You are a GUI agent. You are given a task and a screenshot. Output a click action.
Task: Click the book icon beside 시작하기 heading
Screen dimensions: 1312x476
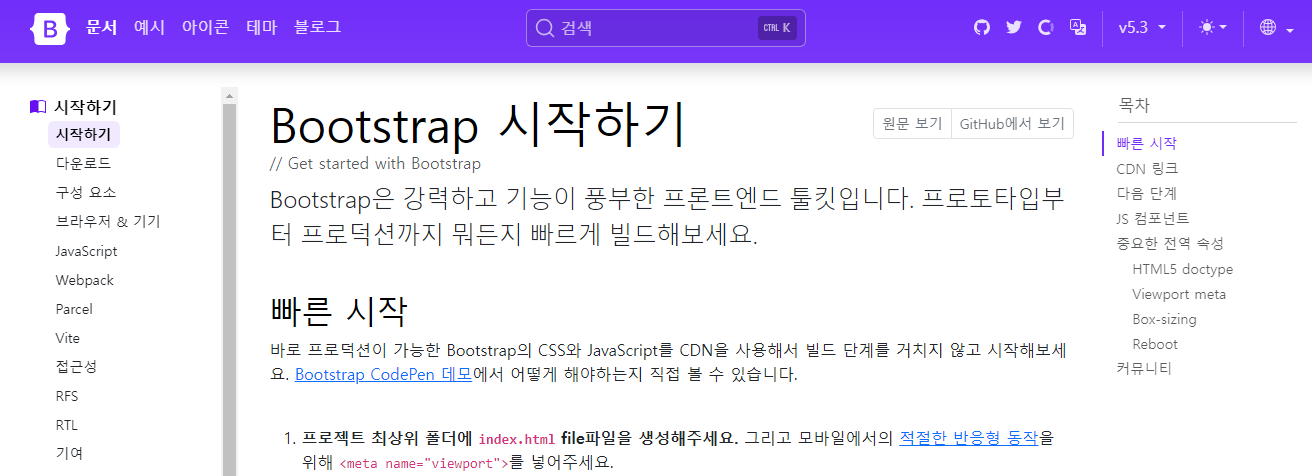pyautogui.click(x=38, y=106)
